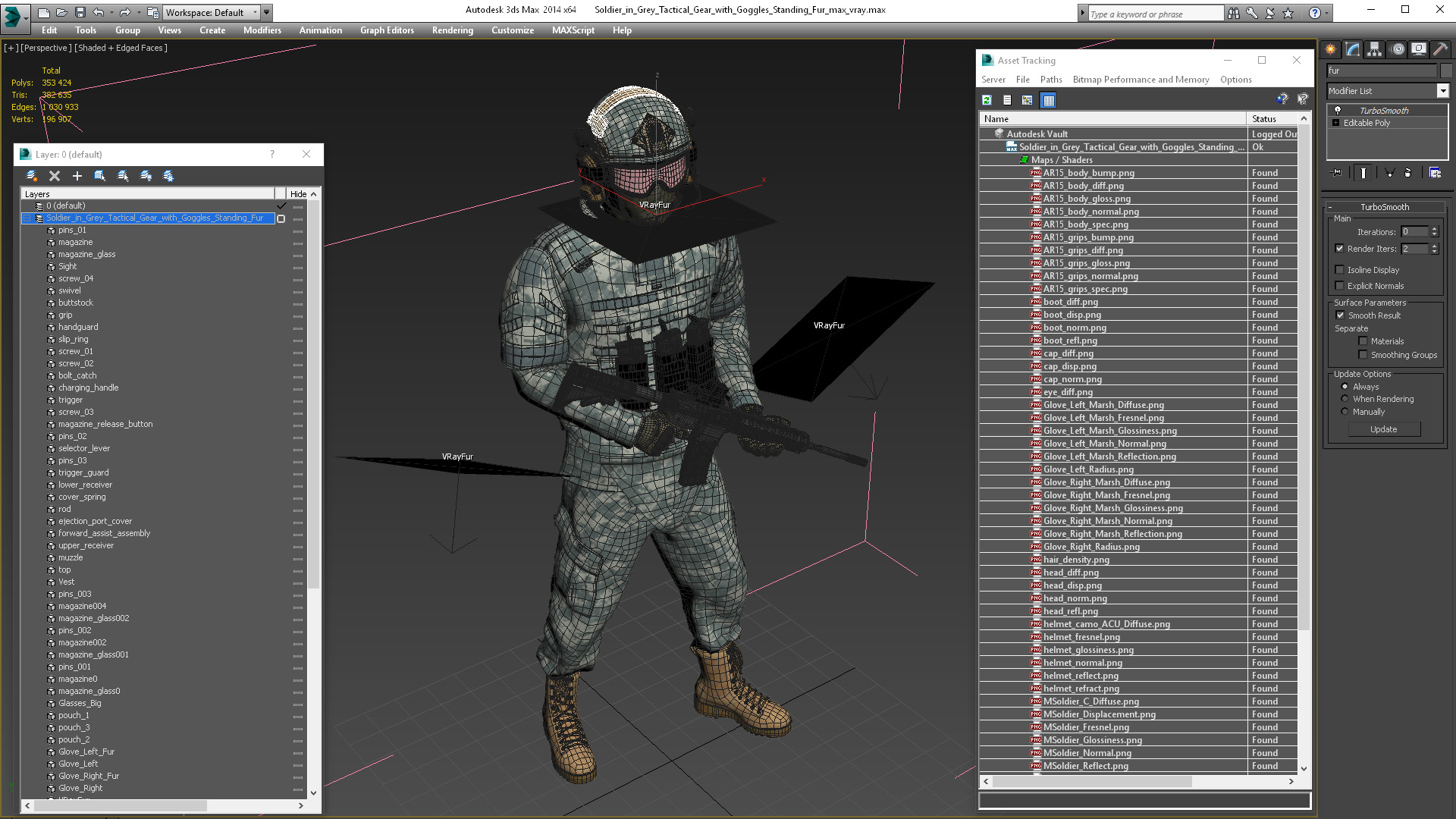1456x819 pixels.
Task: Click the Update button in TurboSmooth
Action: [x=1383, y=429]
